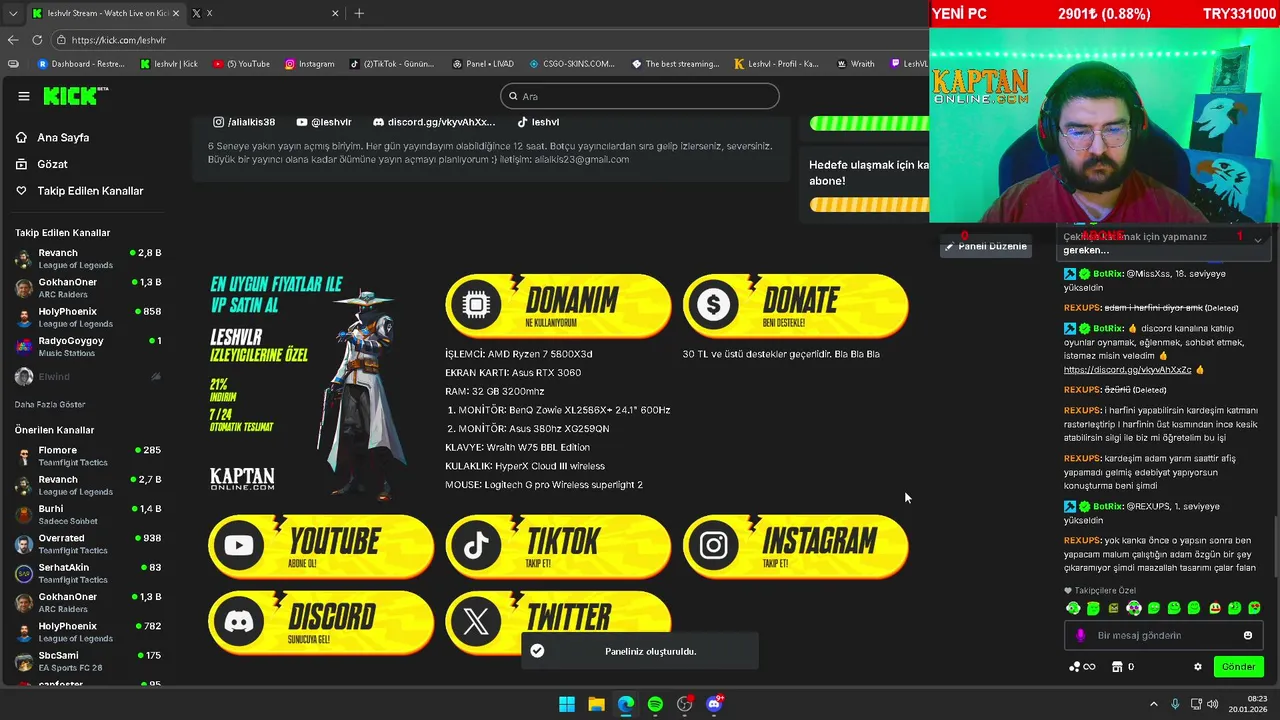
Task: Open Burhi Sadece Sohbet channel
Action: 88,515
